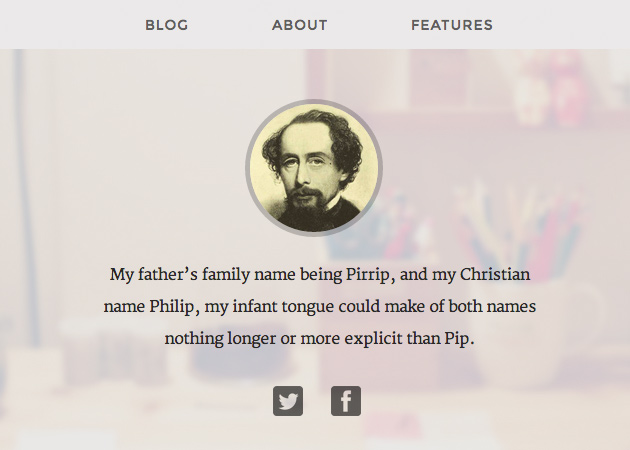The height and width of the screenshot is (450, 630).
Task: Click the circular portrait avatar
Action: pyautogui.click(x=314, y=168)
